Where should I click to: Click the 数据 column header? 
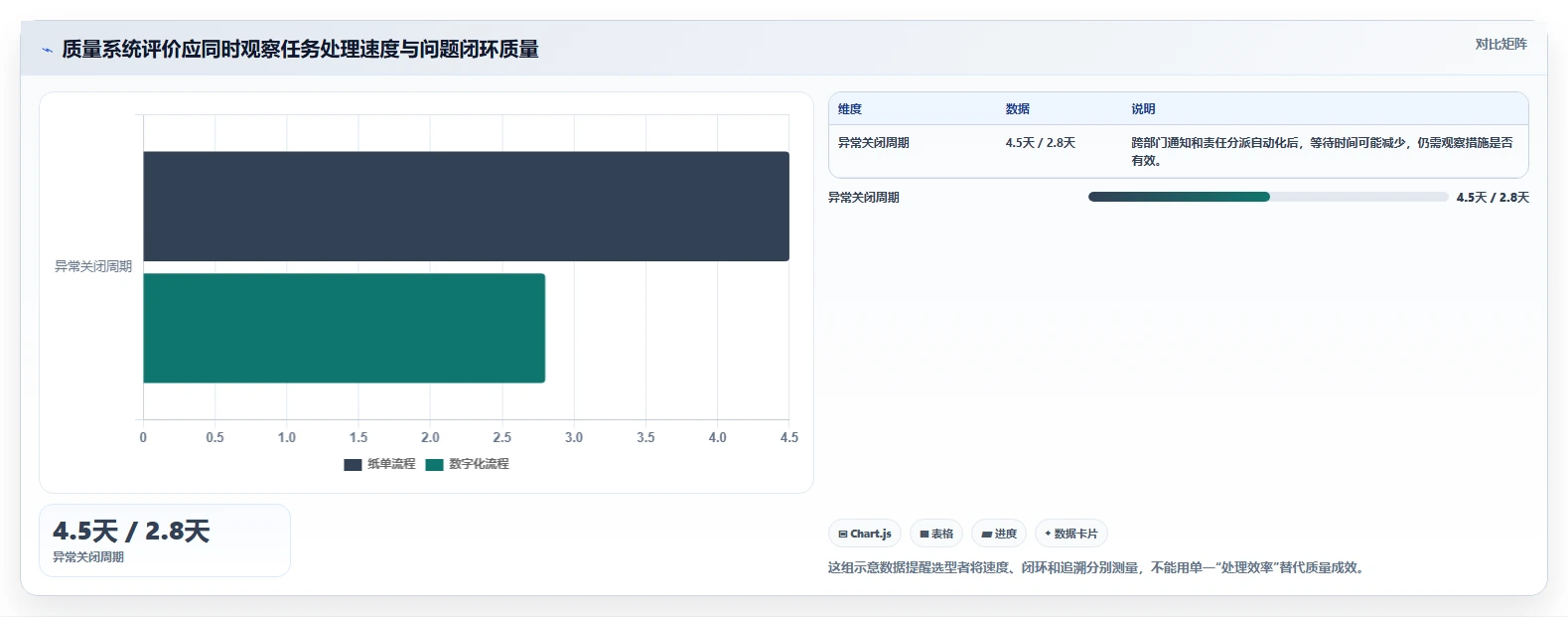coord(1018,109)
